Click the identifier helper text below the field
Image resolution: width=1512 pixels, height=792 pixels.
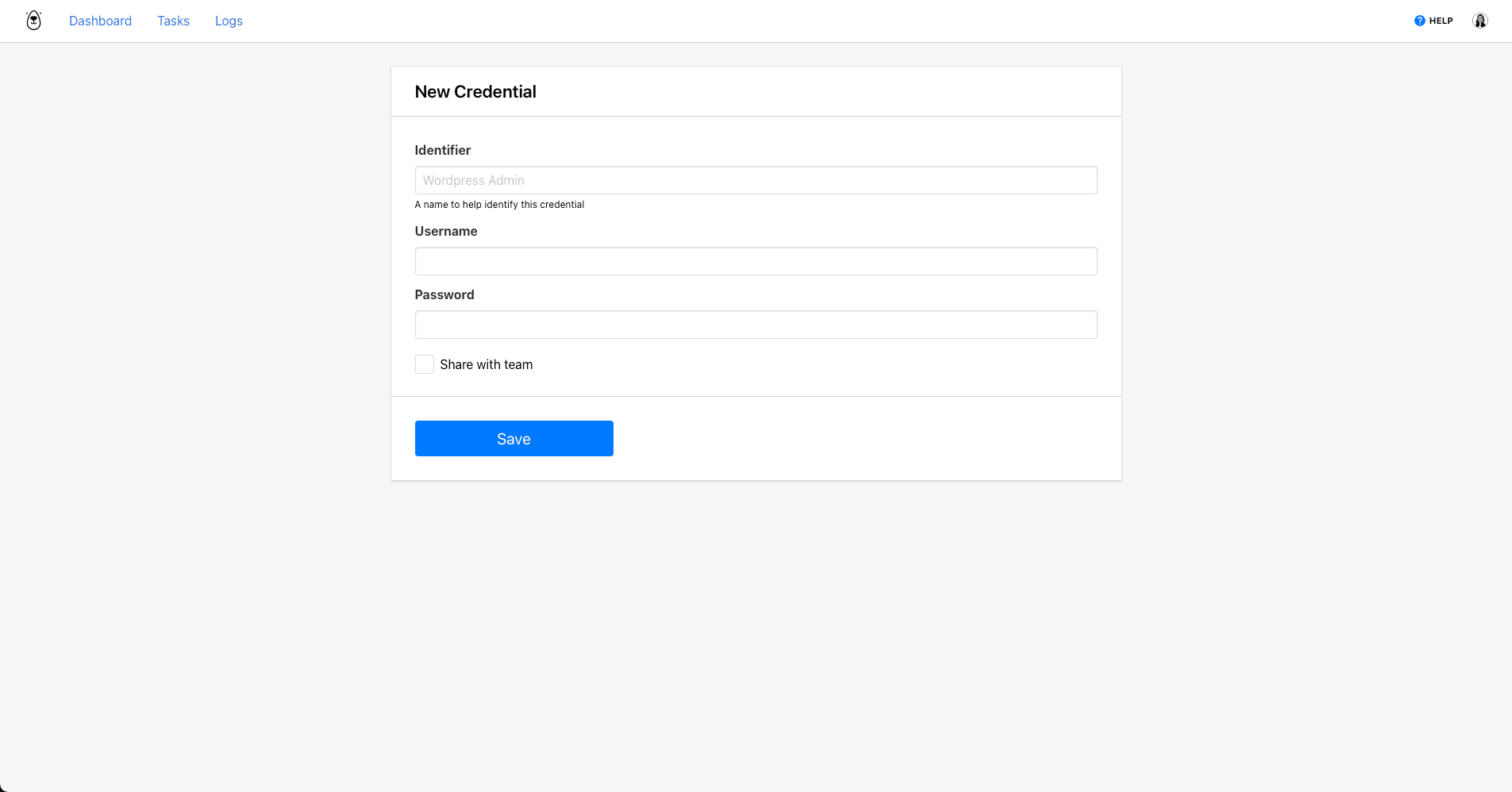click(498, 205)
